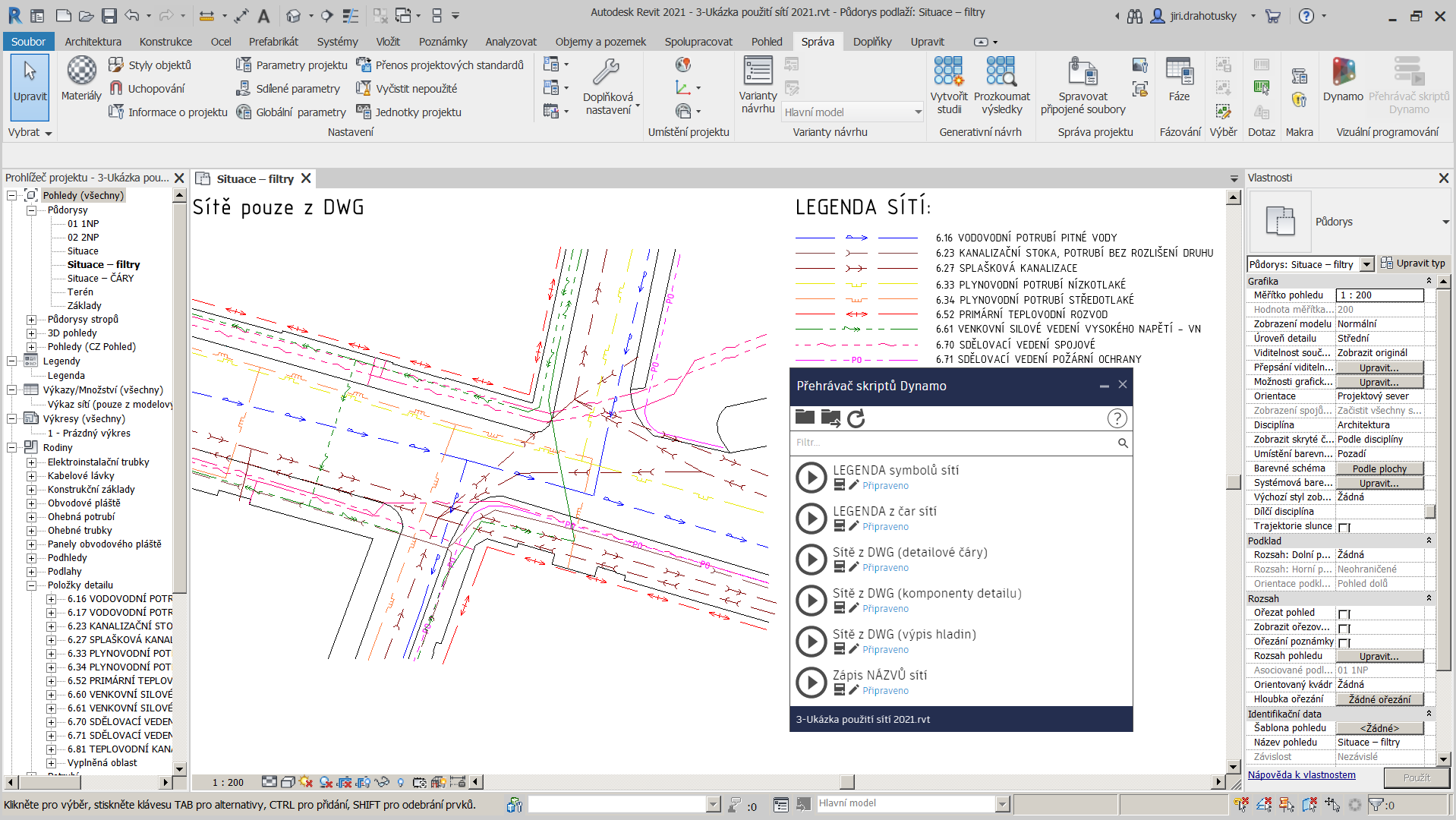1456x820 pixels.
Task: Open Půdorys: Situace – filtry instance dropdown
Action: (x=1366, y=264)
